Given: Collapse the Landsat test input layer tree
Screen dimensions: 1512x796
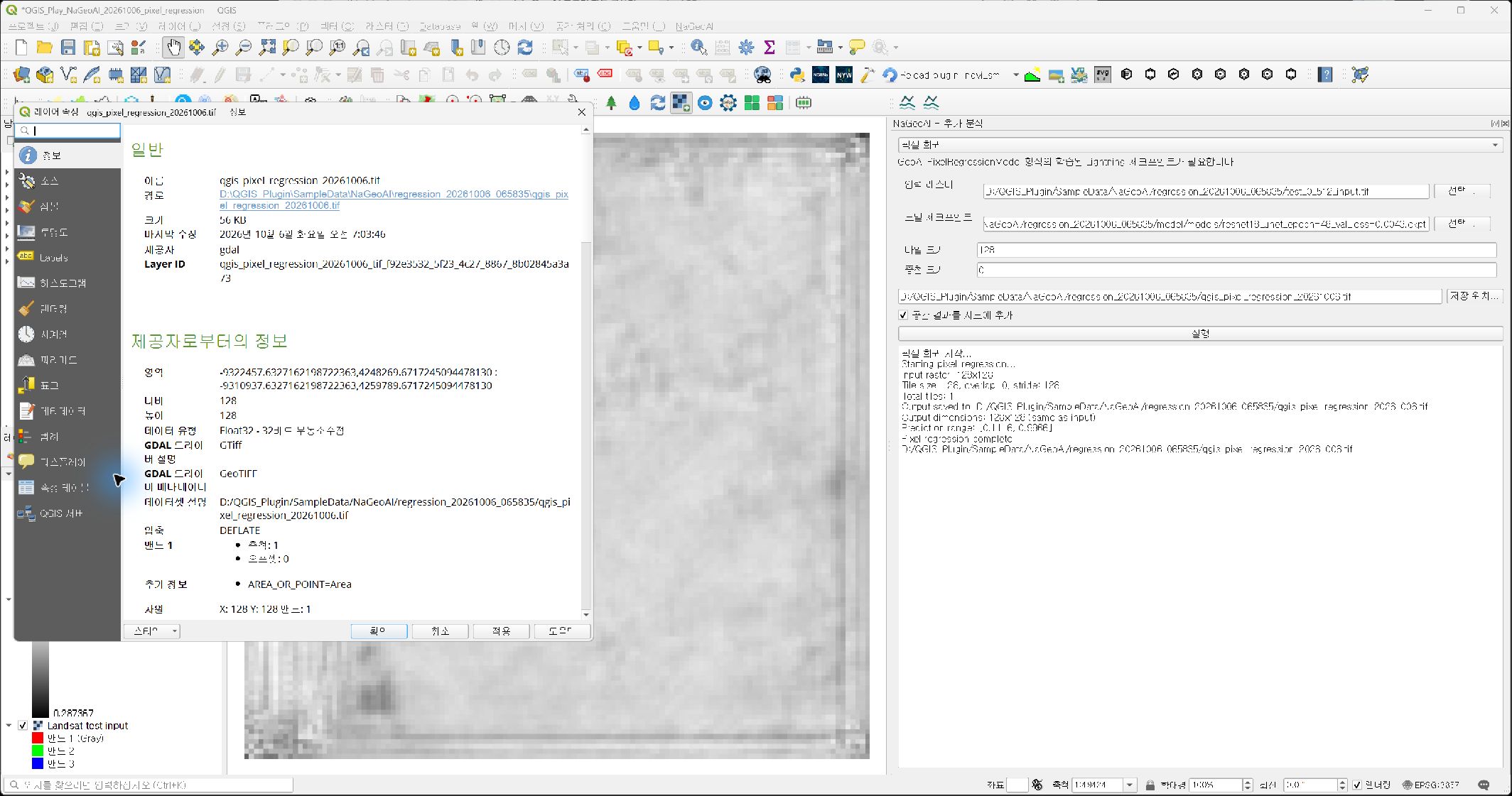Looking at the screenshot, I should click(9, 726).
